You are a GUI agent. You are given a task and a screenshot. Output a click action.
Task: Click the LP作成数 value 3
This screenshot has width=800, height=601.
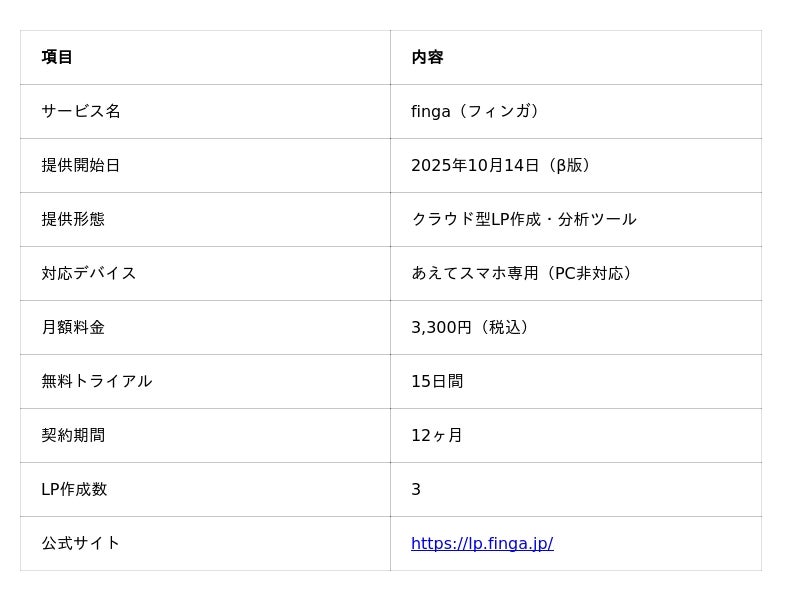pos(416,489)
